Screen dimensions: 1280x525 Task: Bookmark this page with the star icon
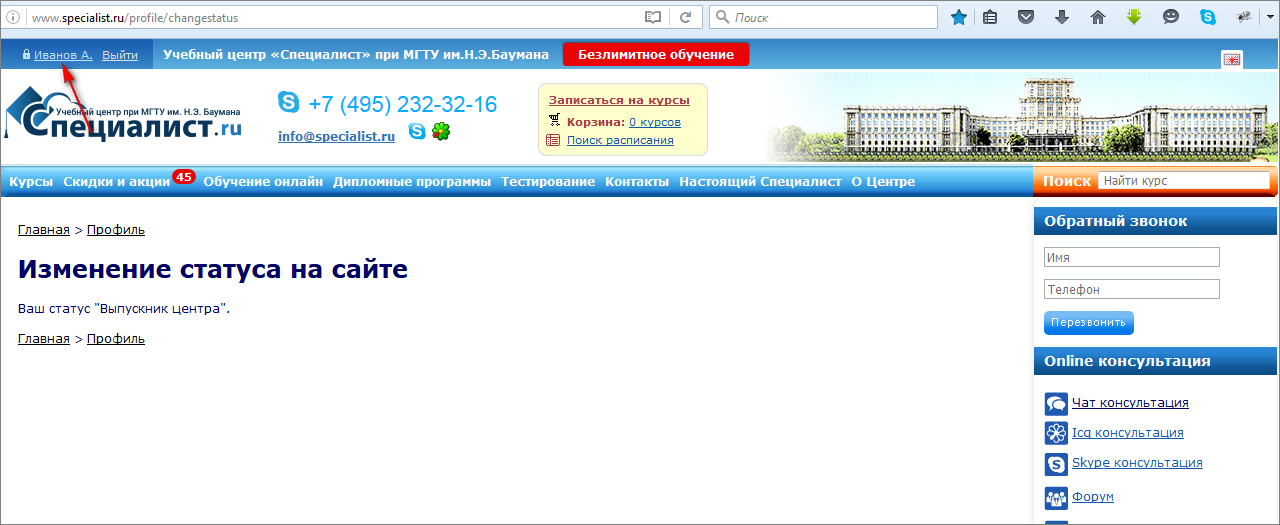point(959,17)
